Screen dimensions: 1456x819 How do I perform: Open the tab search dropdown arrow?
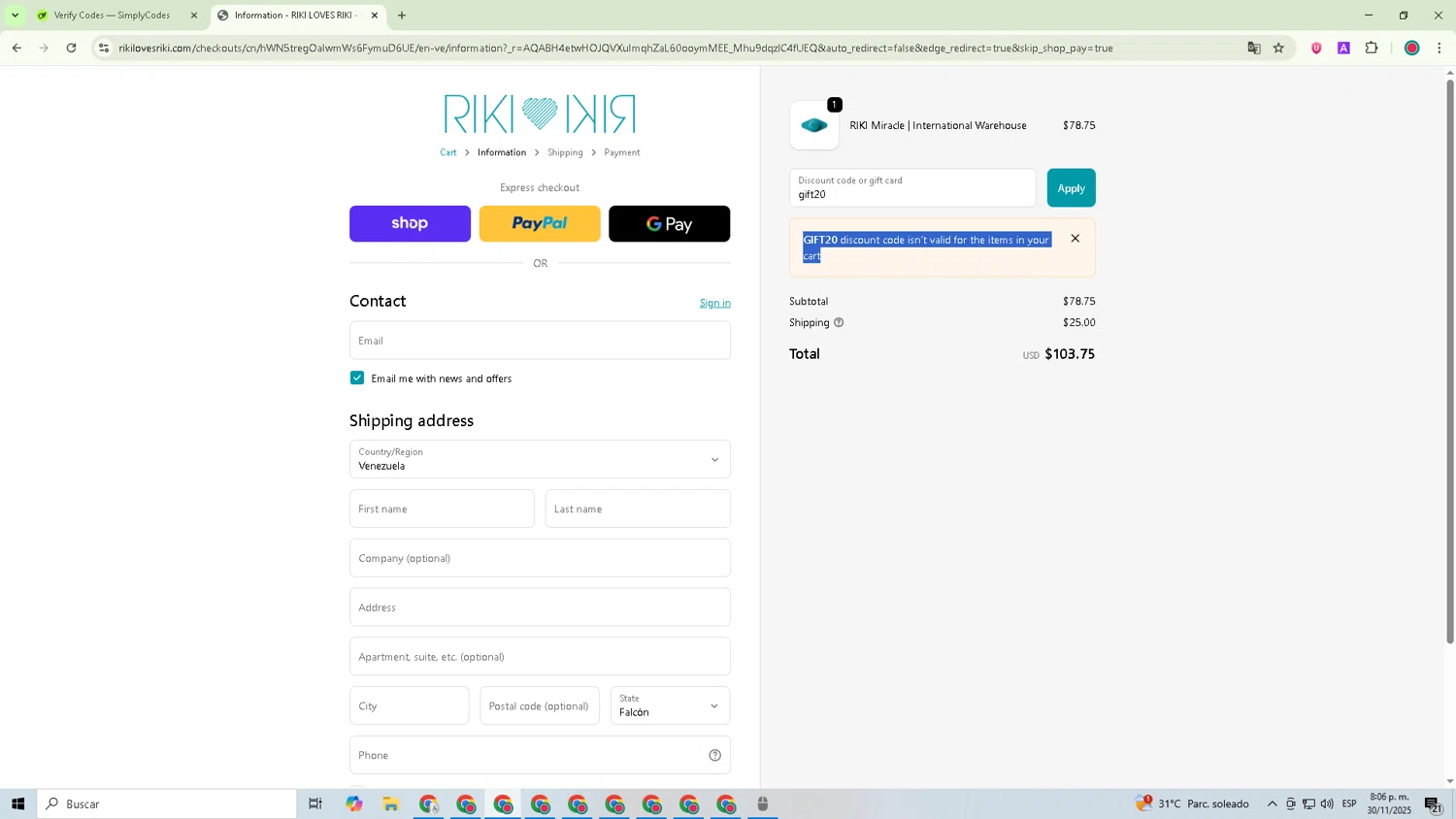(x=15, y=16)
